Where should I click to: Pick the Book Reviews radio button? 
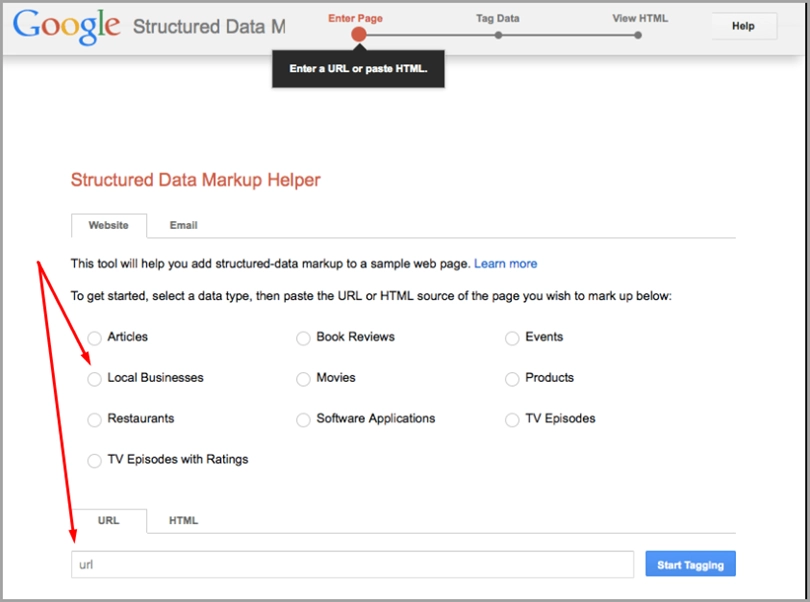(x=303, y=338)
